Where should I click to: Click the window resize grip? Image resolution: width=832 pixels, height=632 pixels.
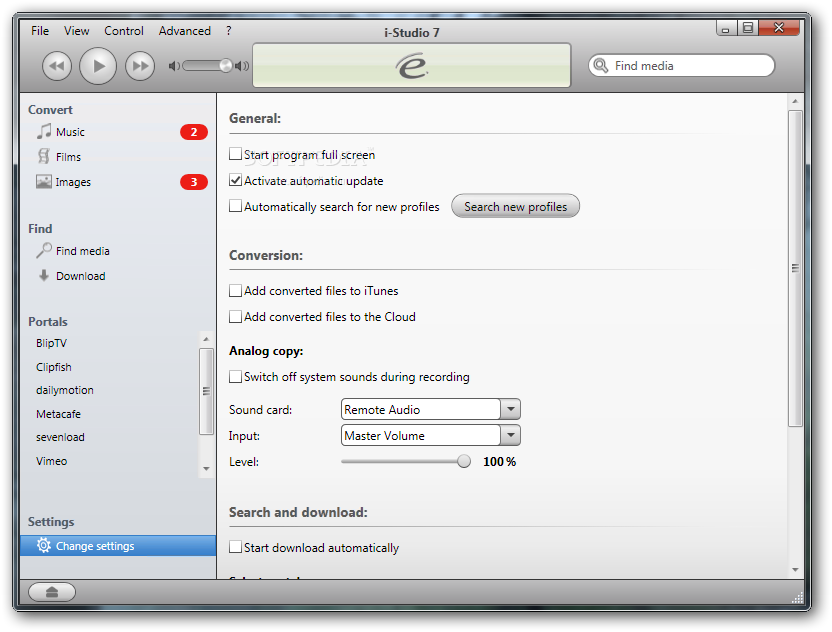tap(797, 598)
